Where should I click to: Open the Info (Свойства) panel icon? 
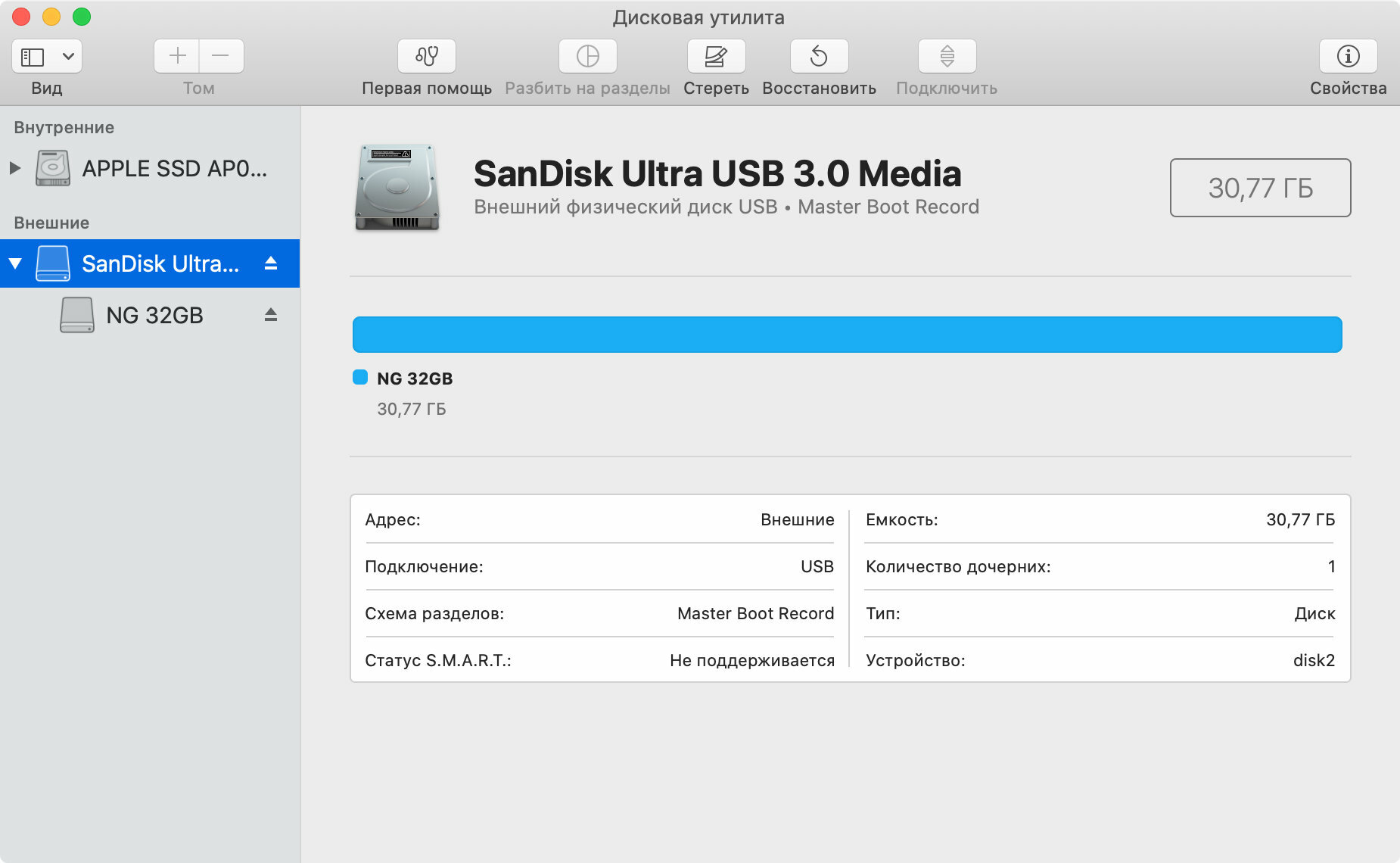(x=1348, y=56)
